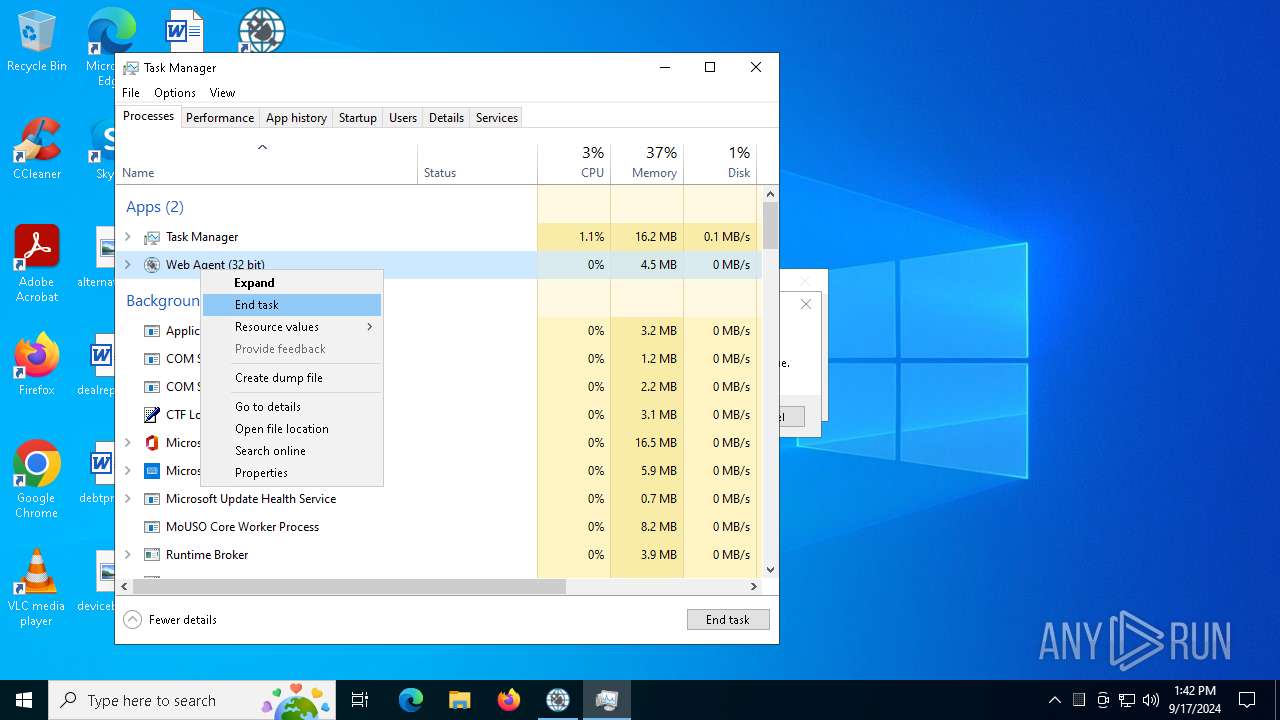
Task: Open Task View from the taskbar
Action: pos(360,700)
